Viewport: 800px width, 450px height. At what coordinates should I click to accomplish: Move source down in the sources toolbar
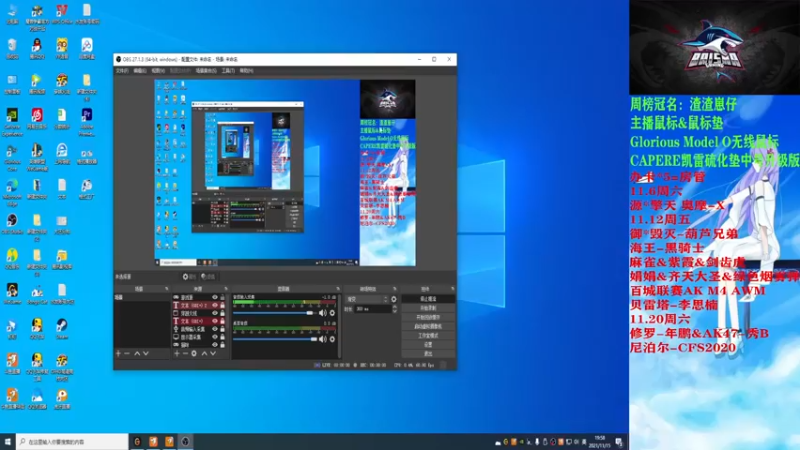pos(213,353)
